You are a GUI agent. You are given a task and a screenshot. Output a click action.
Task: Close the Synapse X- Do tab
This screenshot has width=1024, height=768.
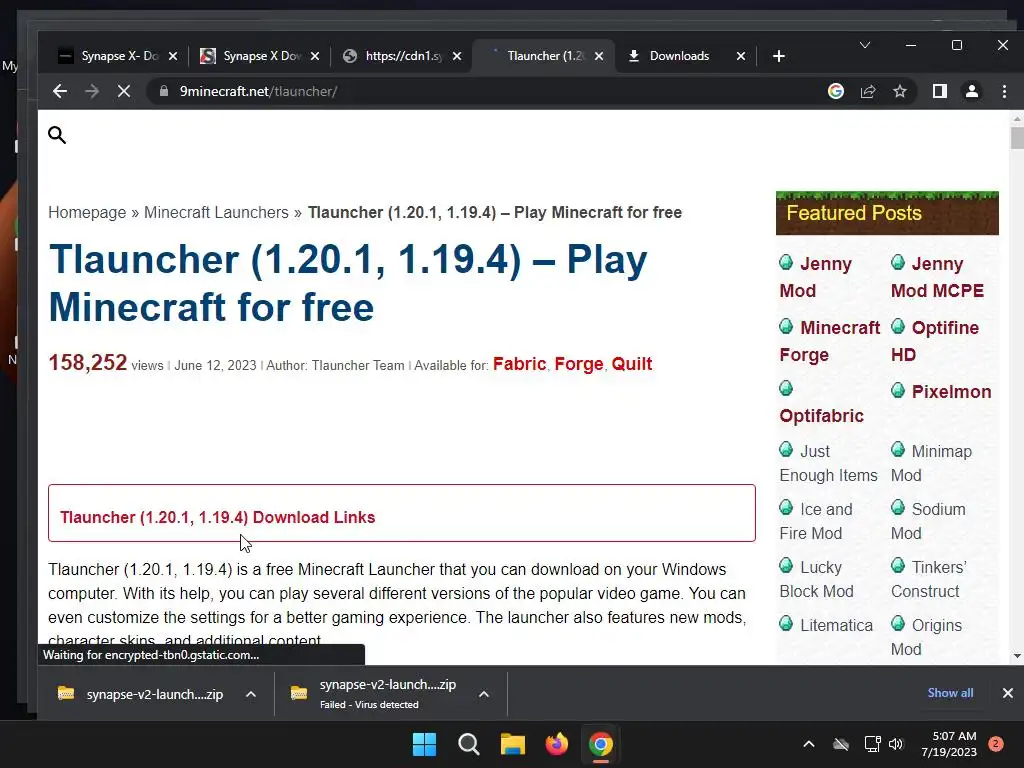click(173, 56)
